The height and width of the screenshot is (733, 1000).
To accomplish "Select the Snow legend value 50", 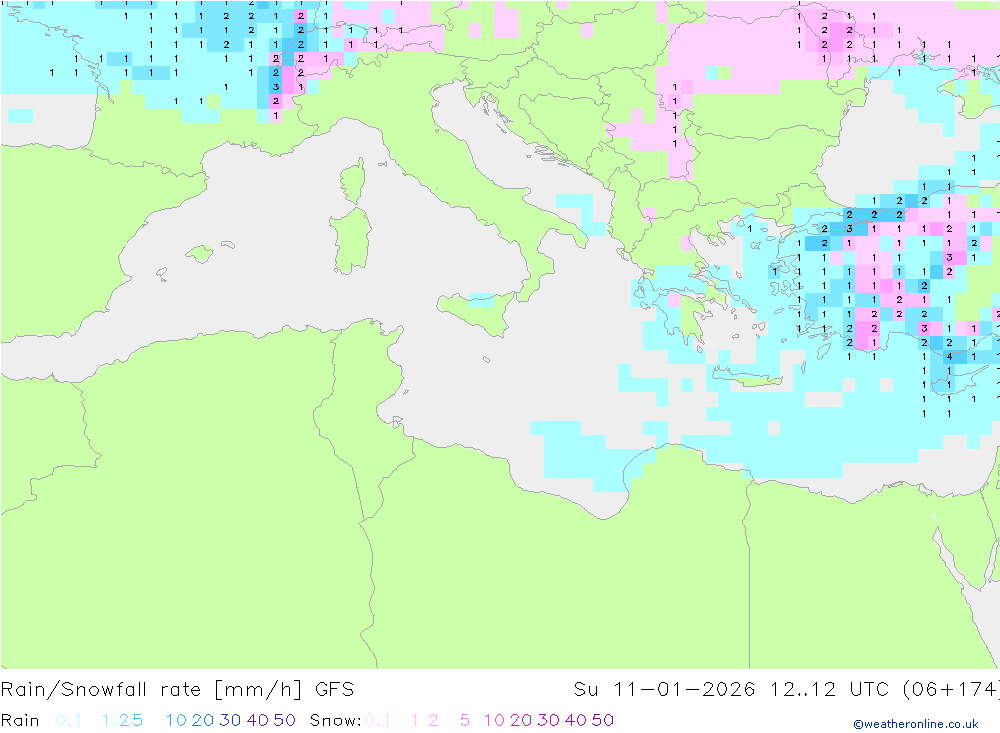I will (x=603, y=720).
